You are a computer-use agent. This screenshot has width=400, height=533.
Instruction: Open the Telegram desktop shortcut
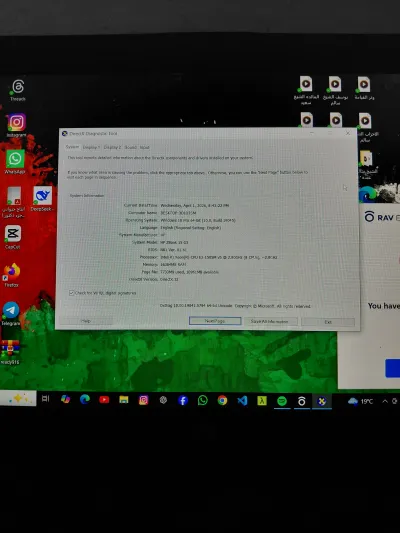(x=11, y=313)
